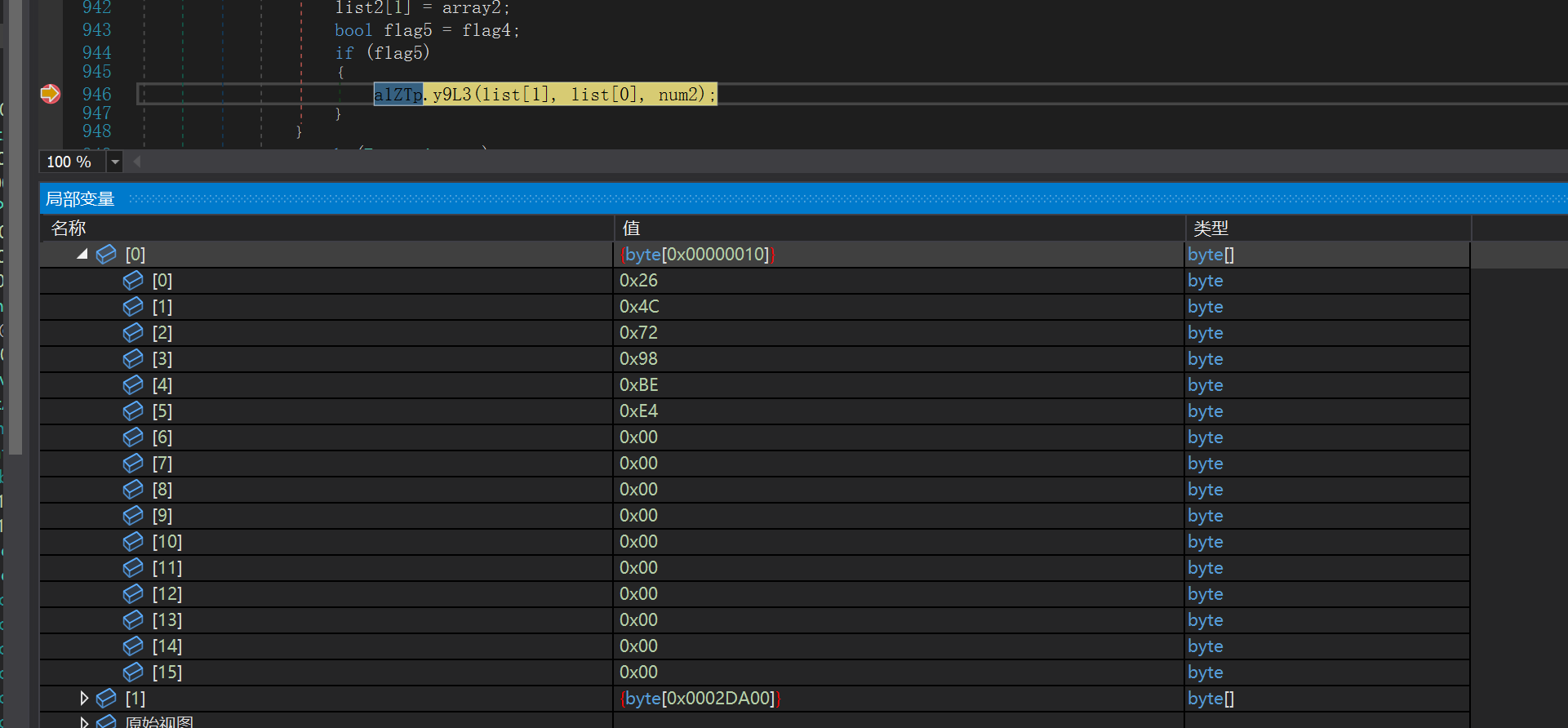Select value 0x4C

(639, 306)
